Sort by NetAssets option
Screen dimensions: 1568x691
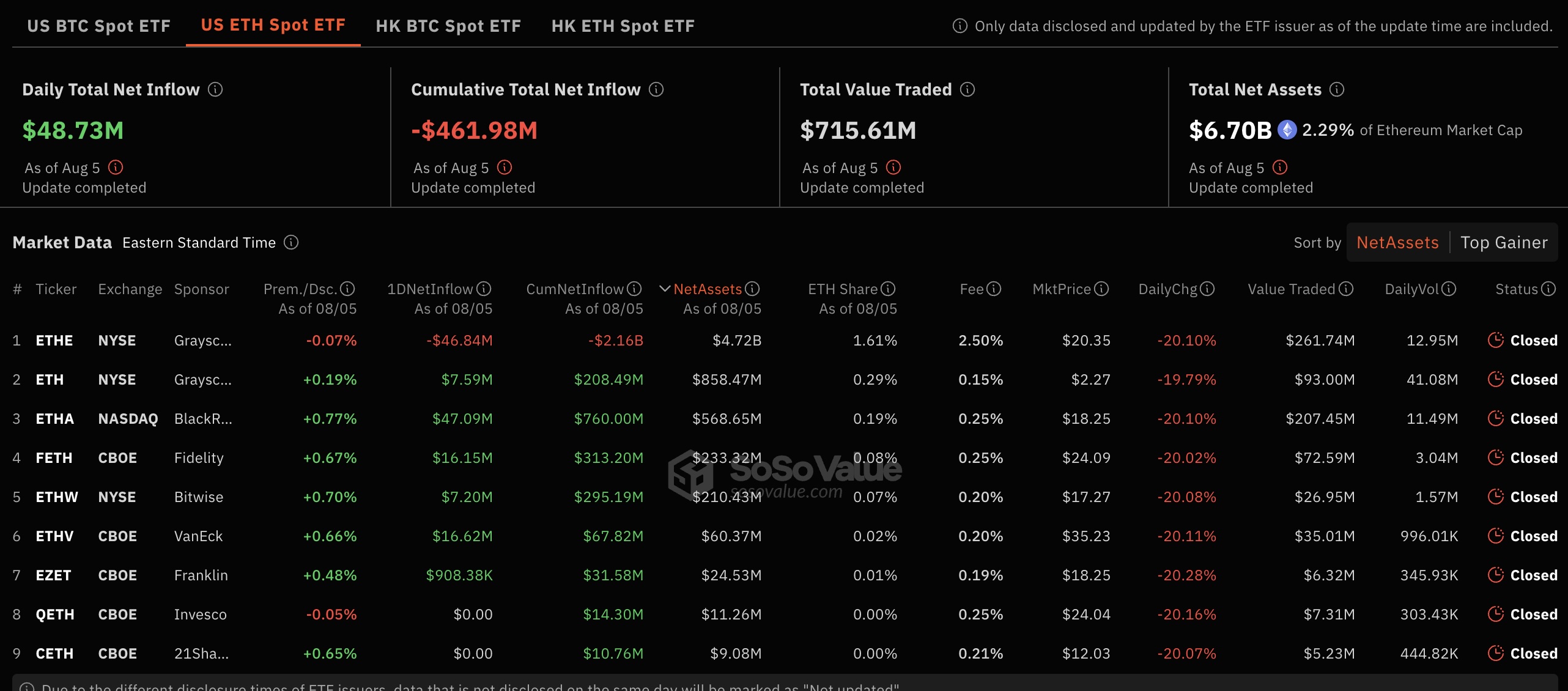(x=1397, y=243)
